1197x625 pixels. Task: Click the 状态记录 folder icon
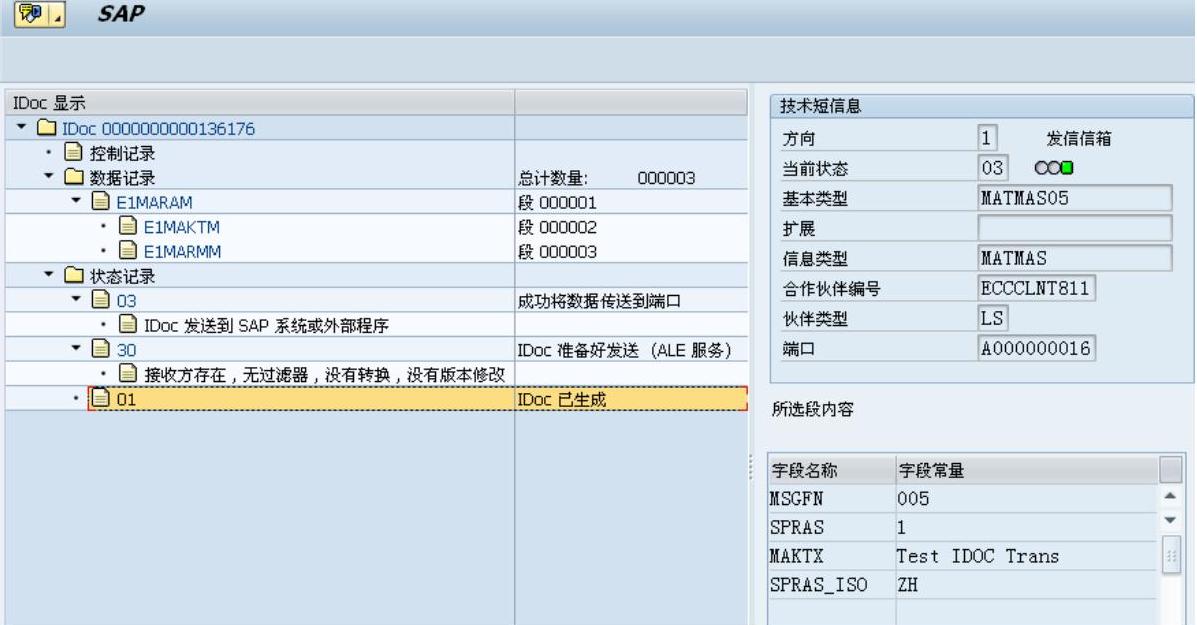click(x=74, y=275)
